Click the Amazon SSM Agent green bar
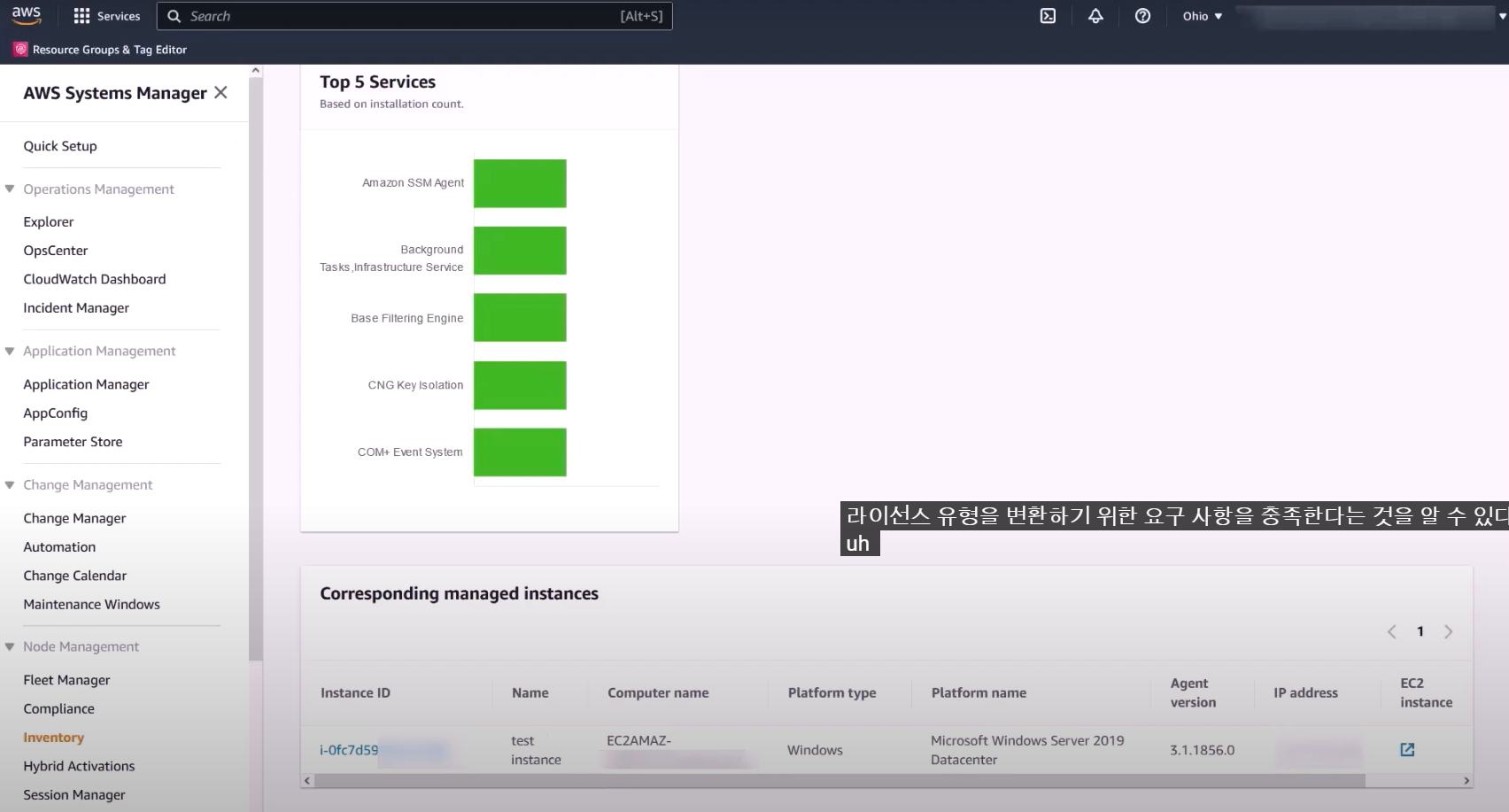 (x=520, y=183)
